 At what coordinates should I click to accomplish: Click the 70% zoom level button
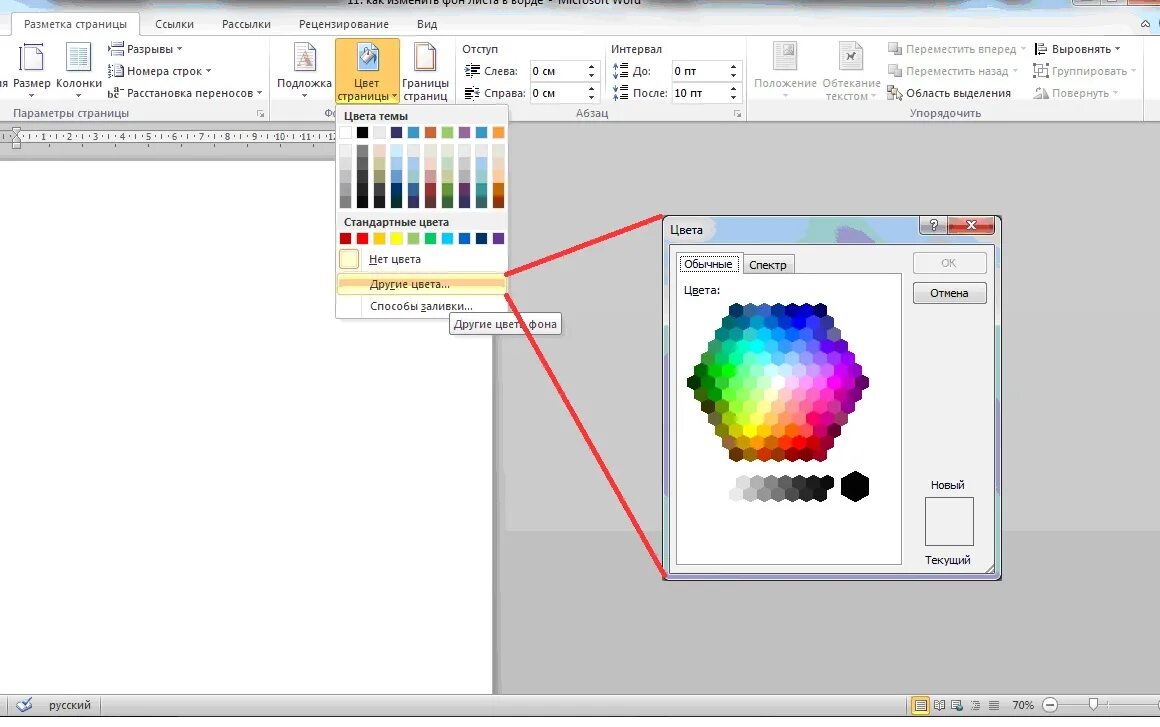(x=1023, y=706)
